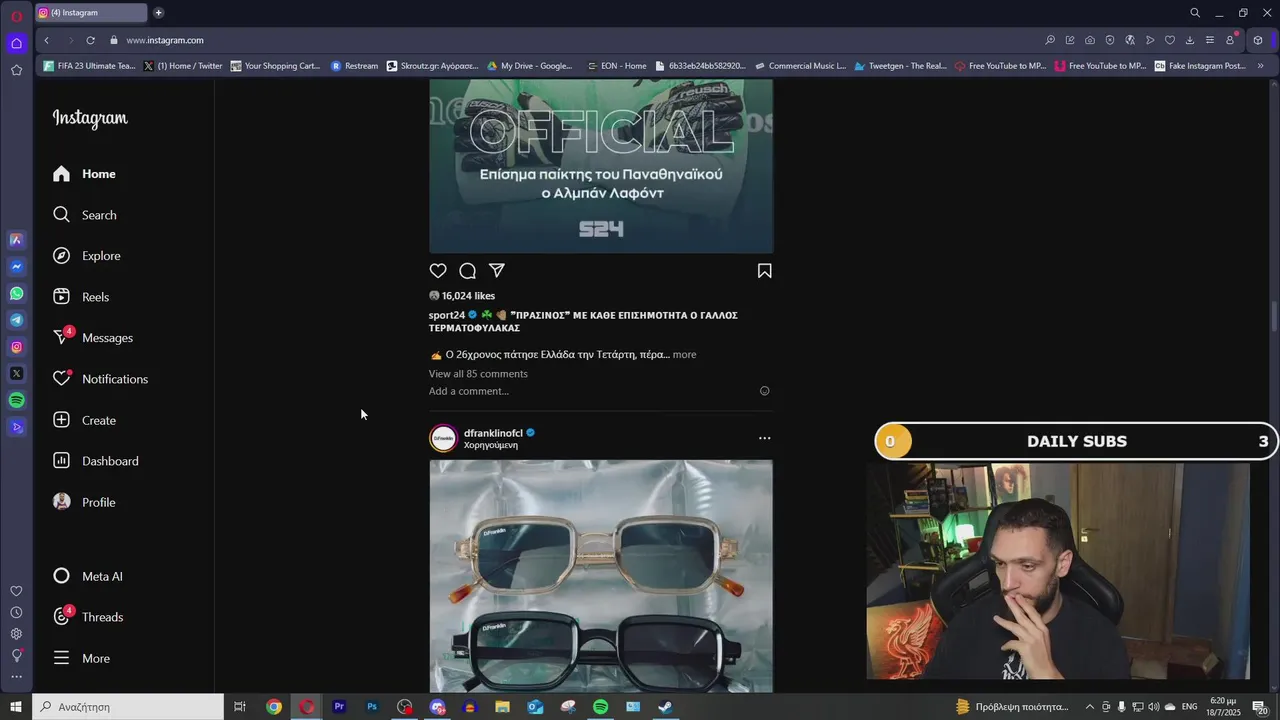
Task: Share the sport24 post via paper plane icon
Action: 497,271
